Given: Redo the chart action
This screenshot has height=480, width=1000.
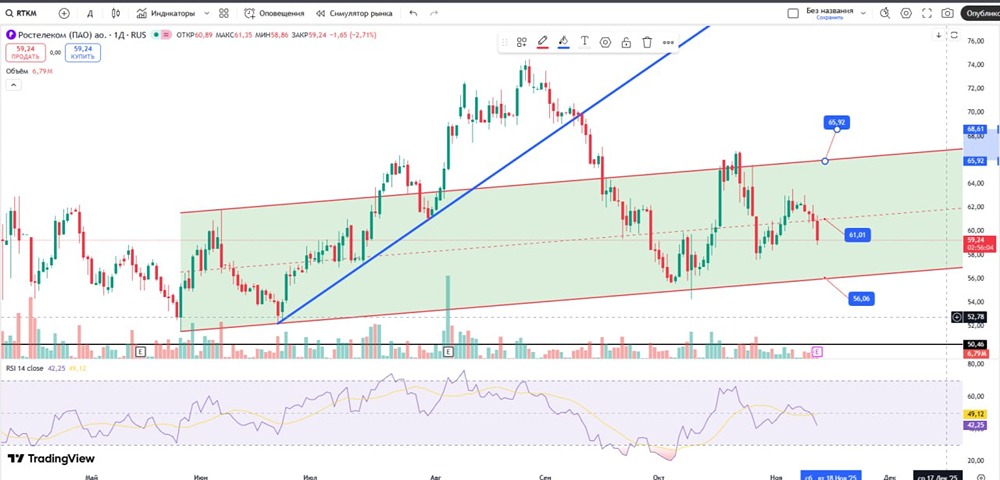Looking at the screenshot, I should (434, 13).
